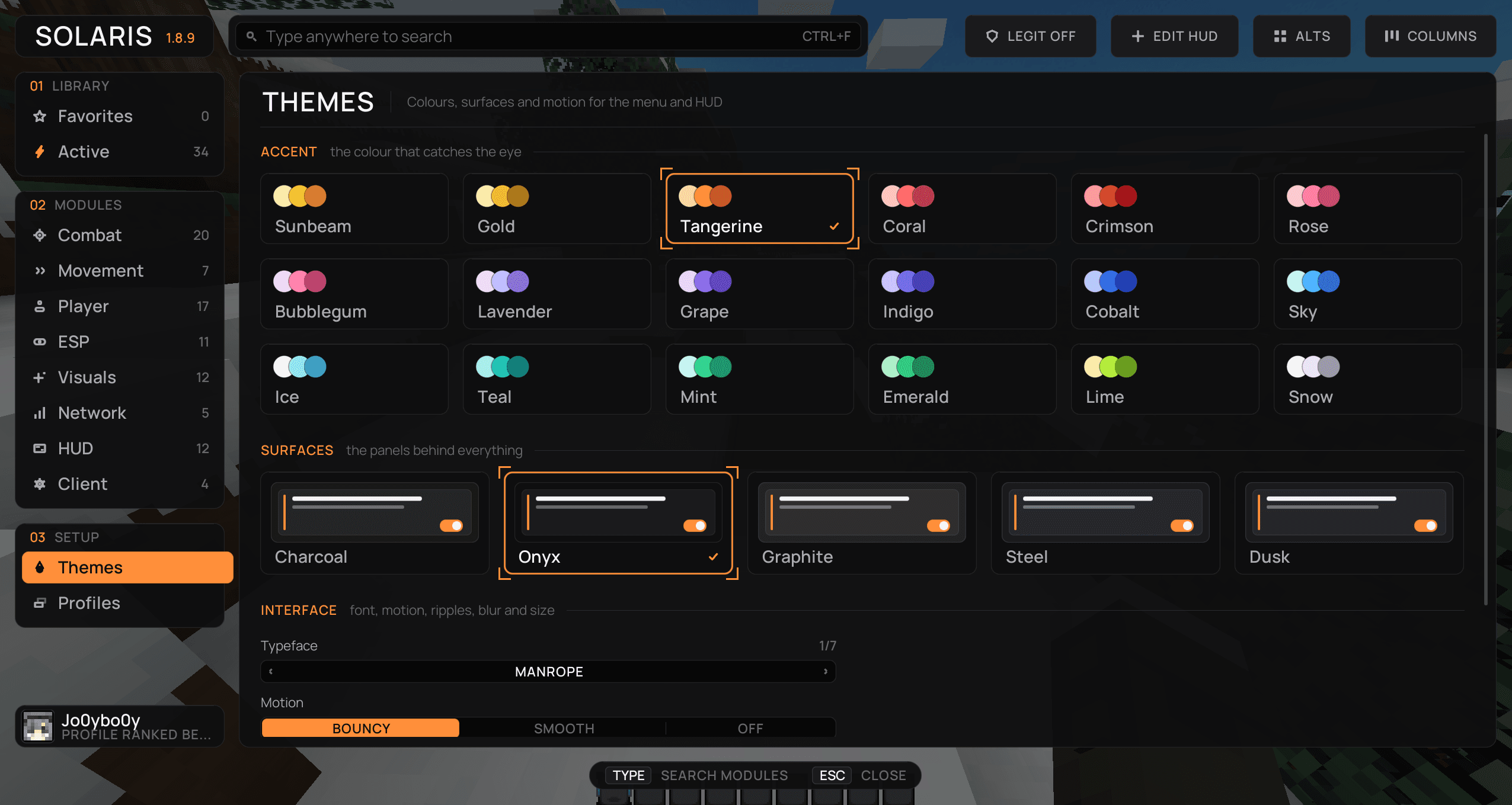Go to next typeface with right arrow
The image size is (1512, 805).
825,671
